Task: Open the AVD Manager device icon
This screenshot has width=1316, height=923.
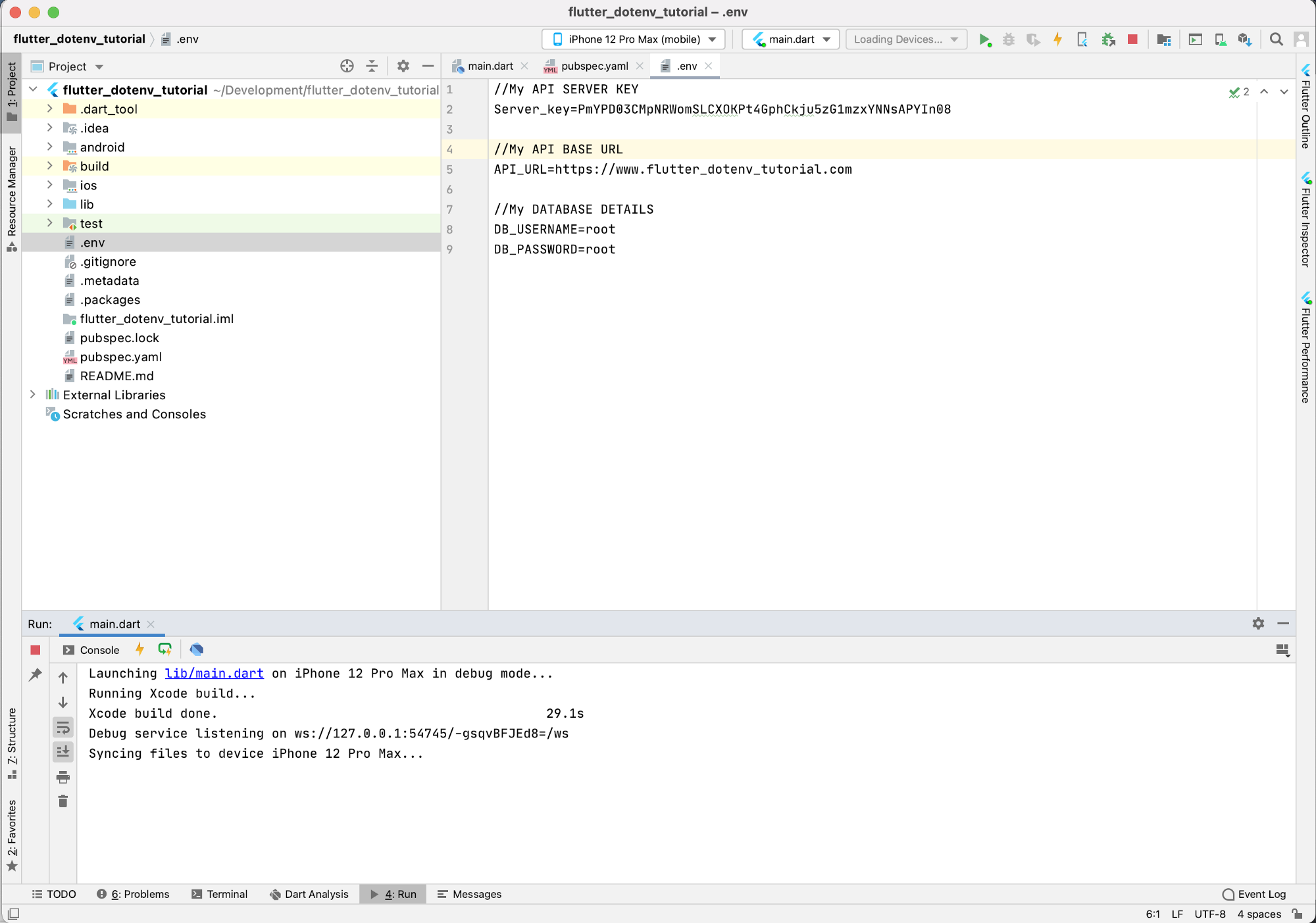Action: click(x=1220, y=39)
